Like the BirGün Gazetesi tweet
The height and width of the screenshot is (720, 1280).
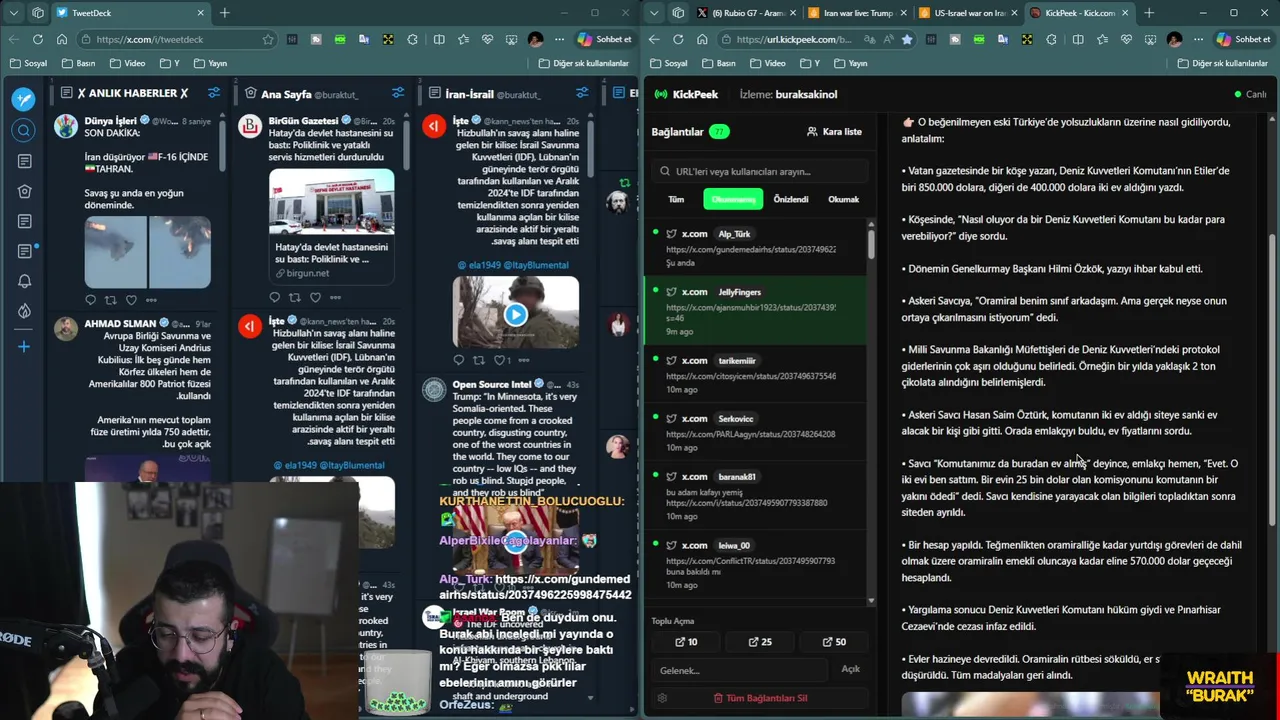[315, 297]
